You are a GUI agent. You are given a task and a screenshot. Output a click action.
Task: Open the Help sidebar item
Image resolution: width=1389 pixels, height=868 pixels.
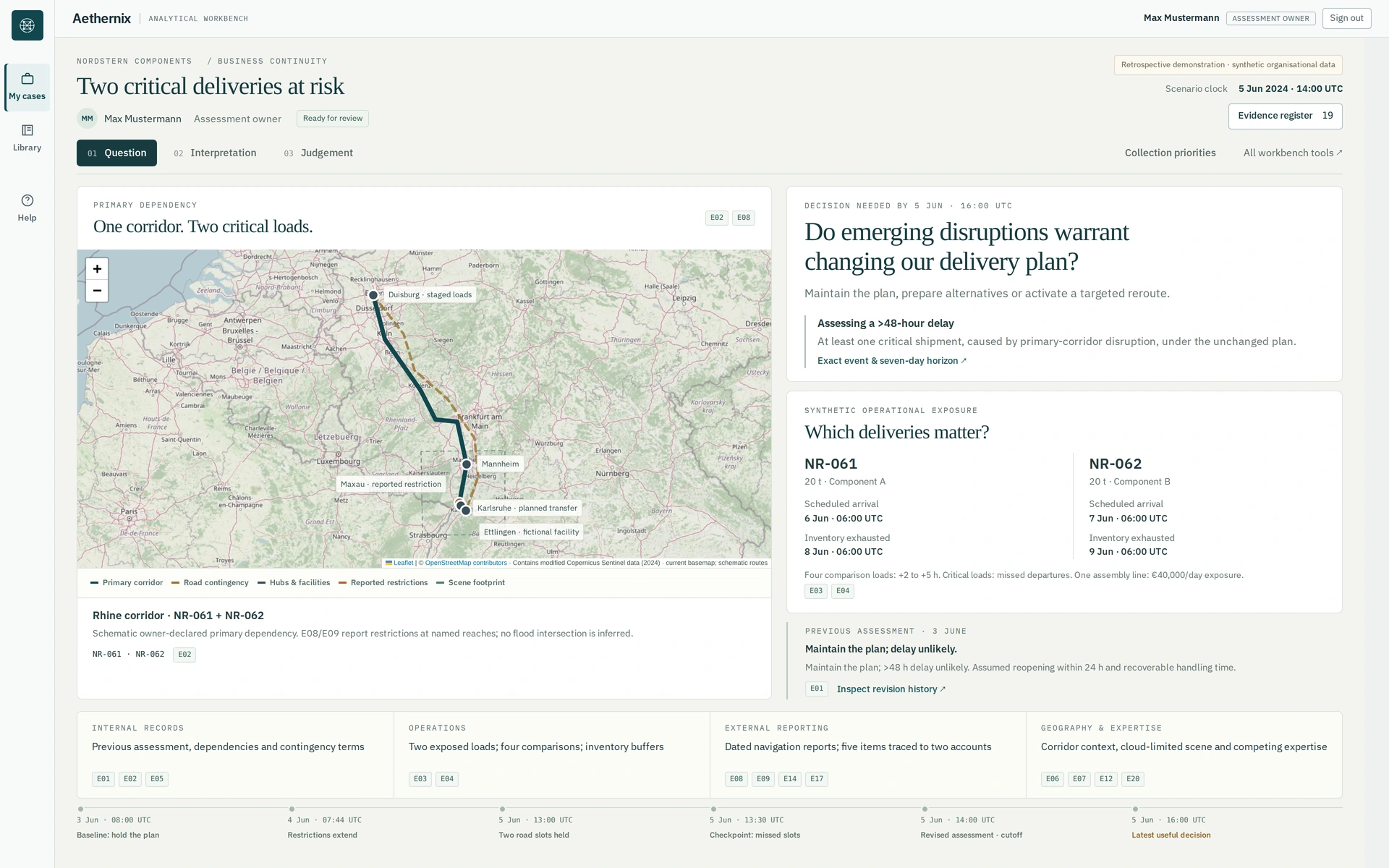pyautogui.click(x=27, y=208)
